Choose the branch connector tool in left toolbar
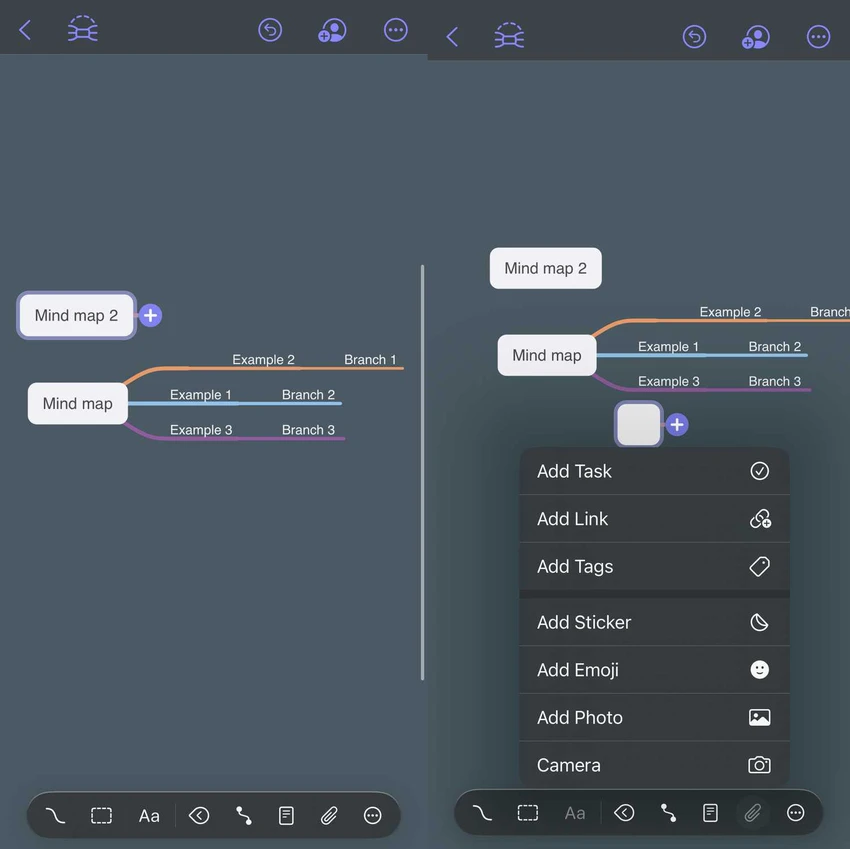 243,815
